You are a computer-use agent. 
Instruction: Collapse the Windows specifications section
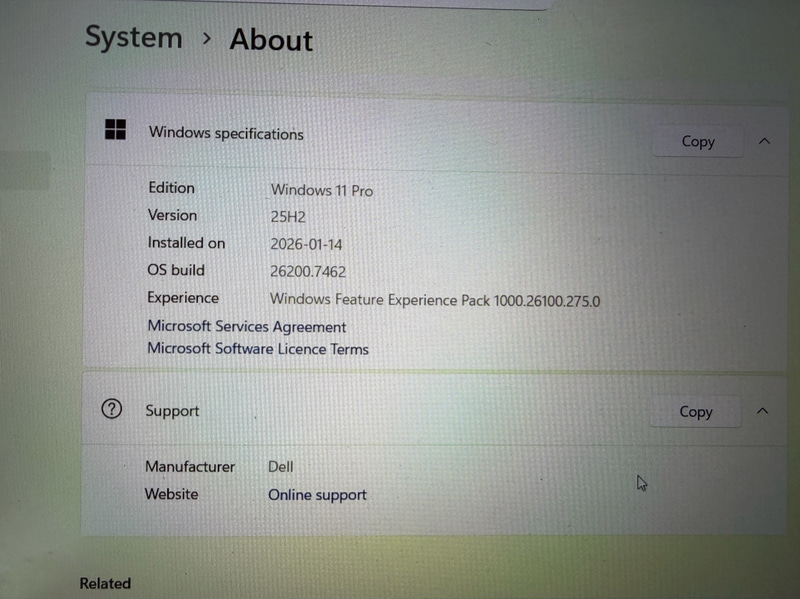tap(765, 141)
